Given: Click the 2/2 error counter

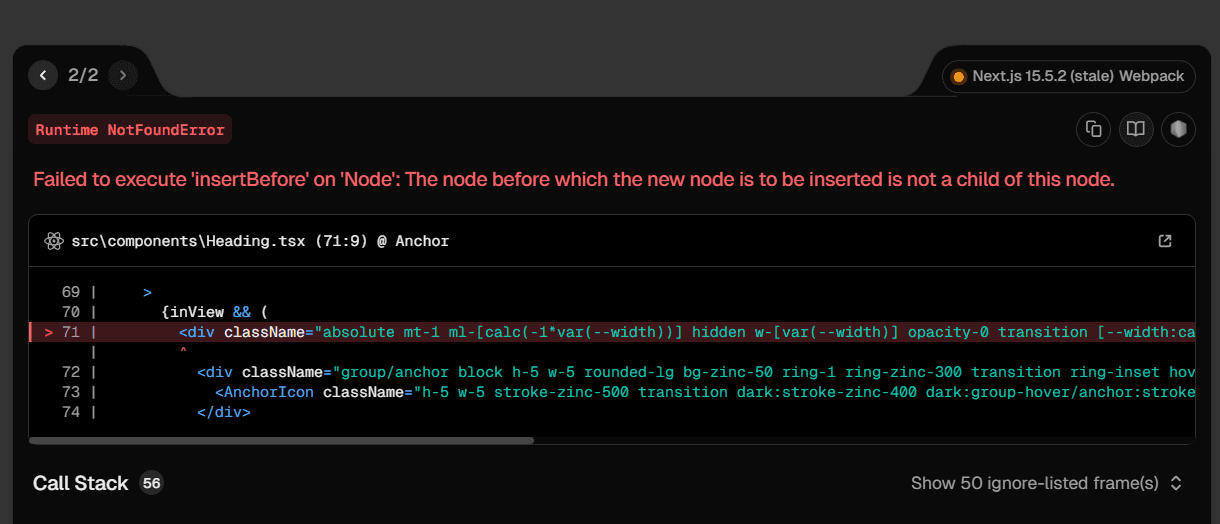Looking at the screenshot, I should tap(83, 75).
